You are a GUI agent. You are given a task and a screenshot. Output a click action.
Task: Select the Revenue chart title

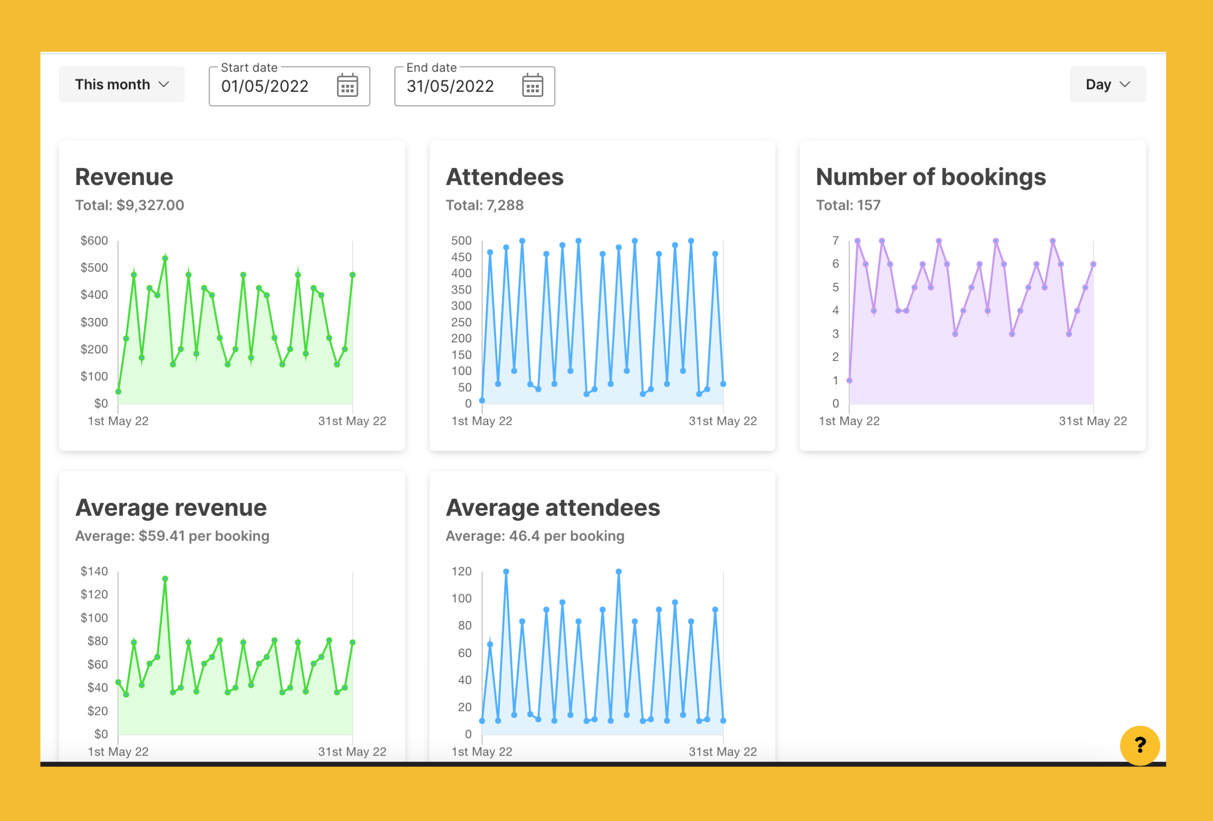coord(124,177)
